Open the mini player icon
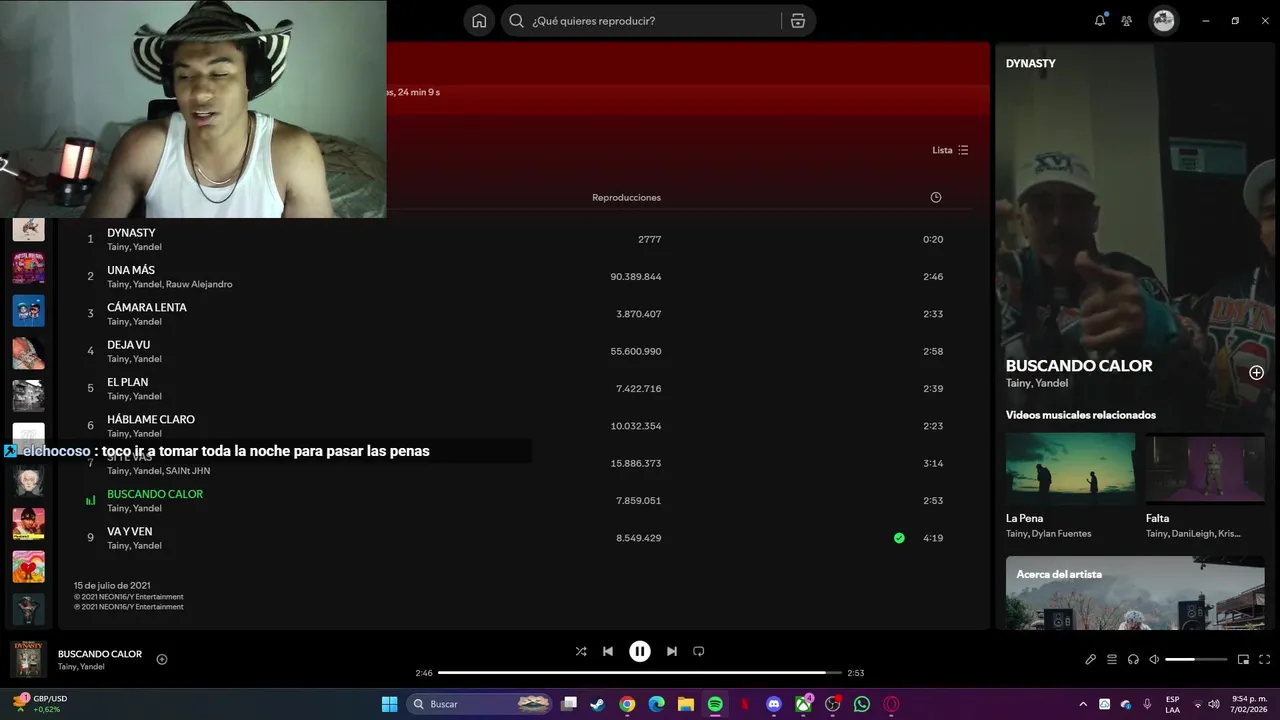 tap(1243, 659)
